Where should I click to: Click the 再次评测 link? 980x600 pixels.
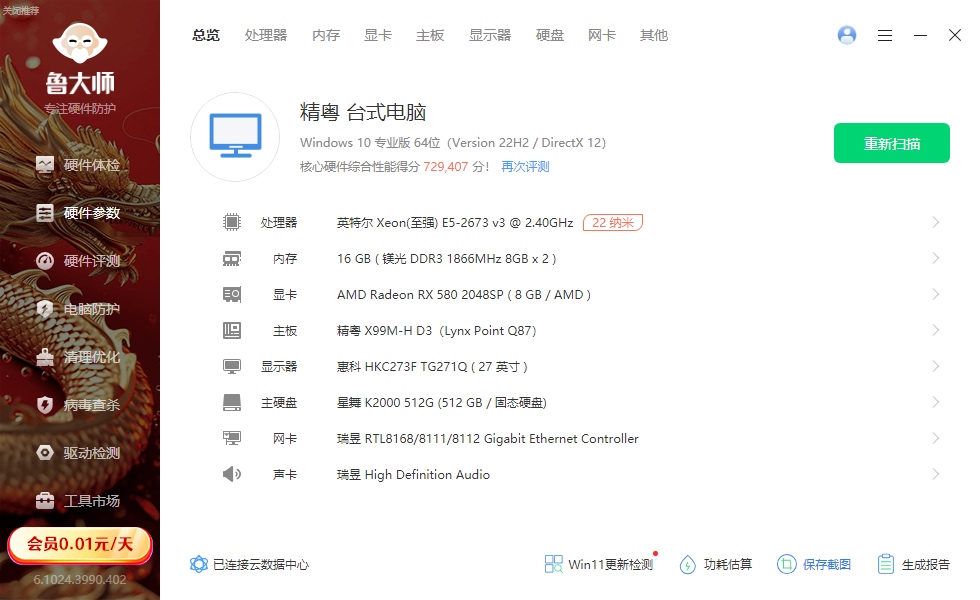coord(525,167)
